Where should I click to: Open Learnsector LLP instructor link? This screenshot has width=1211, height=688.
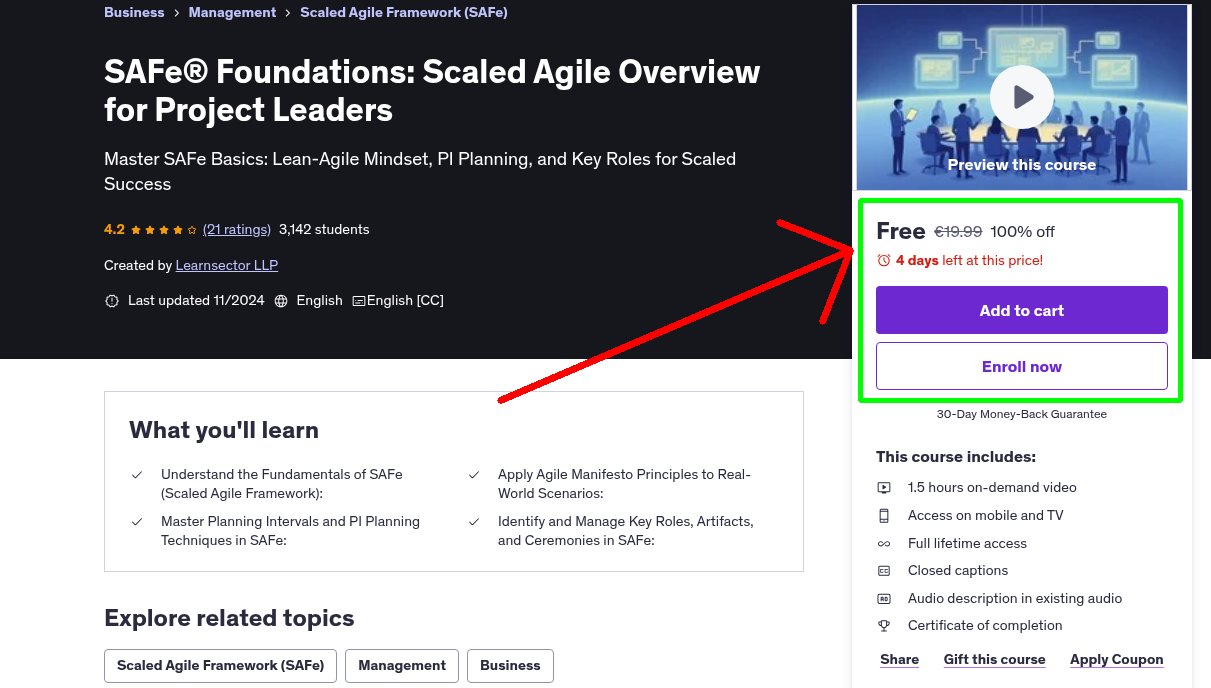[x=227, y=265]
